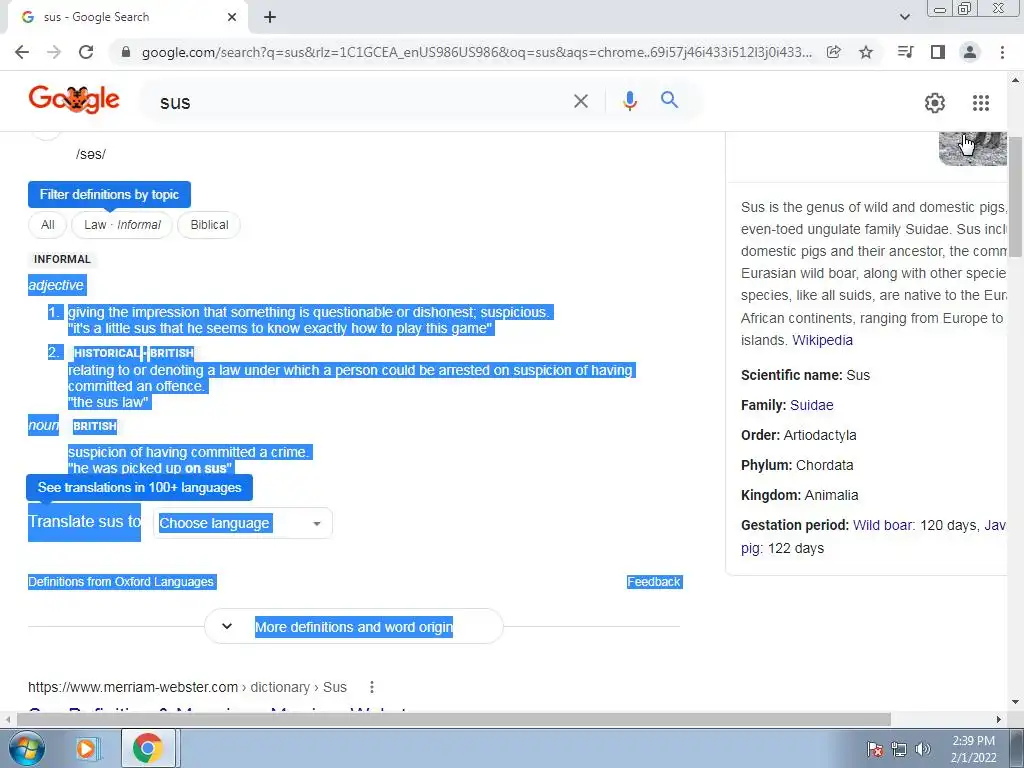
Task: Select the 'All' definition filter chip
Action: point(48,225)
